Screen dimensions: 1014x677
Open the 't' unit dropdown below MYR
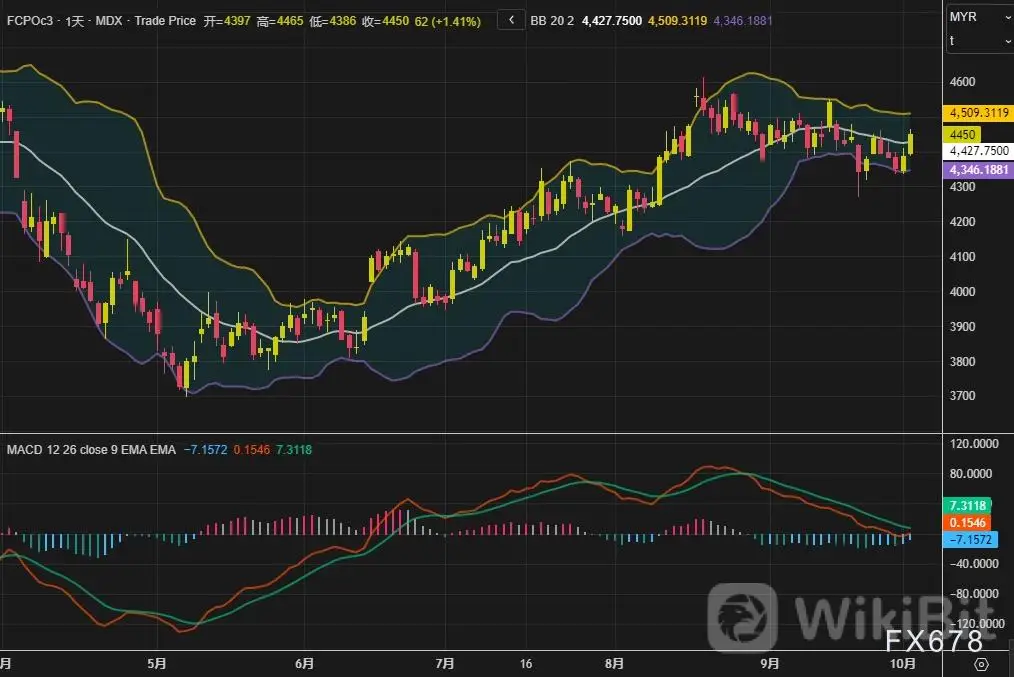click(979, 41)
